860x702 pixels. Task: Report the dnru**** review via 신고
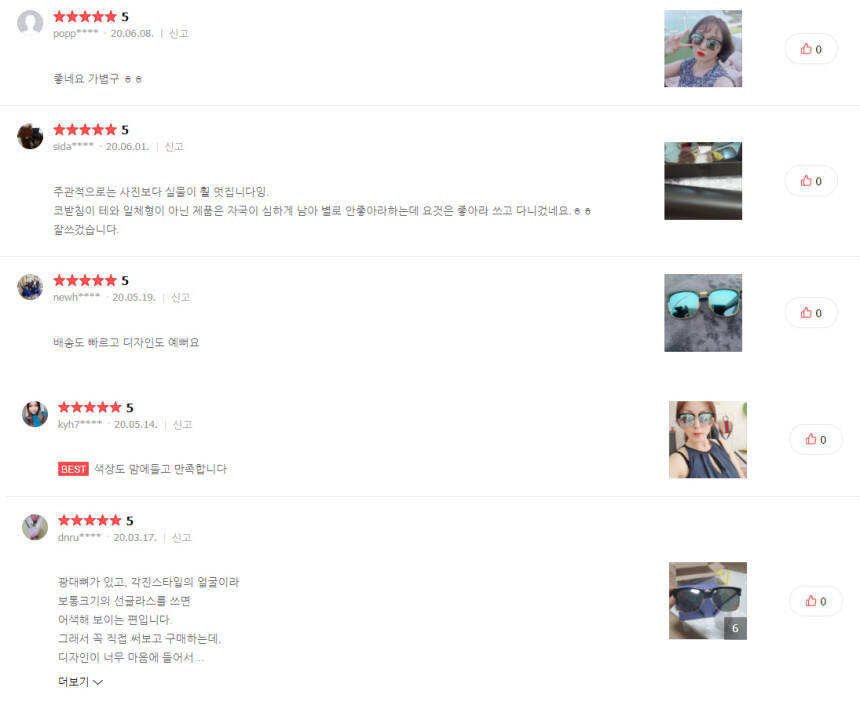coord(182,537)
